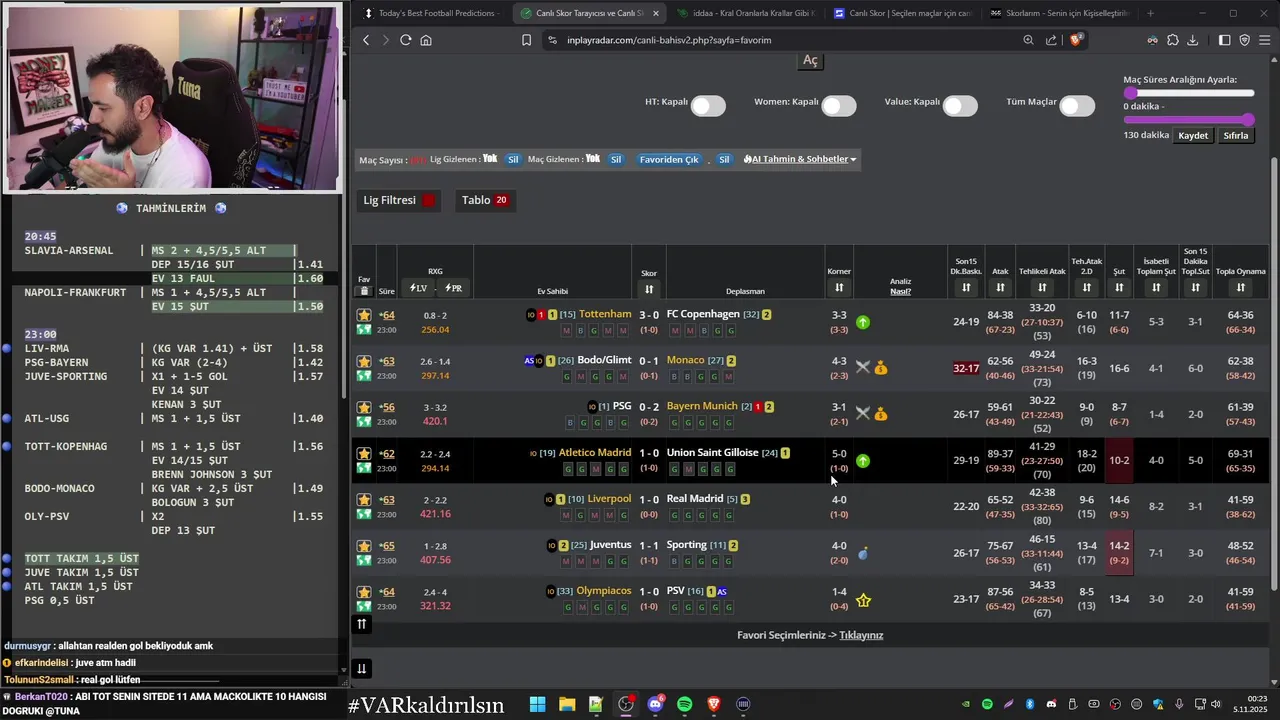
Task: Open the Tablo 20 button
Action: click(x=485, y=200)
